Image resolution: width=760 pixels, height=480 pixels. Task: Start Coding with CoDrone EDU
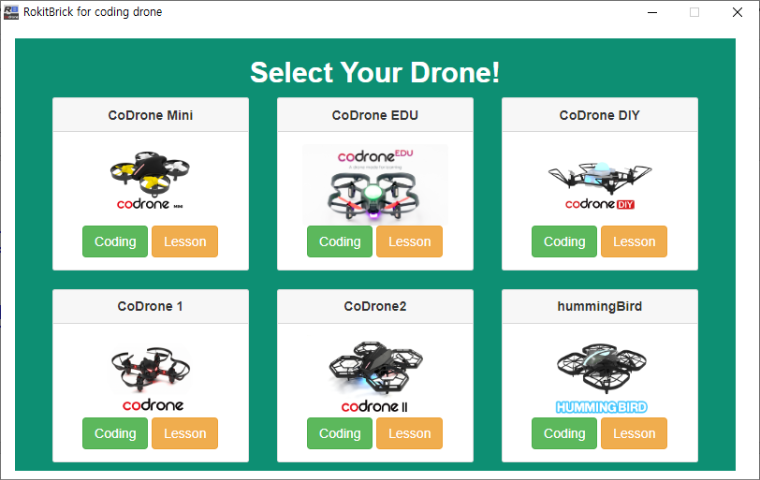340,241
